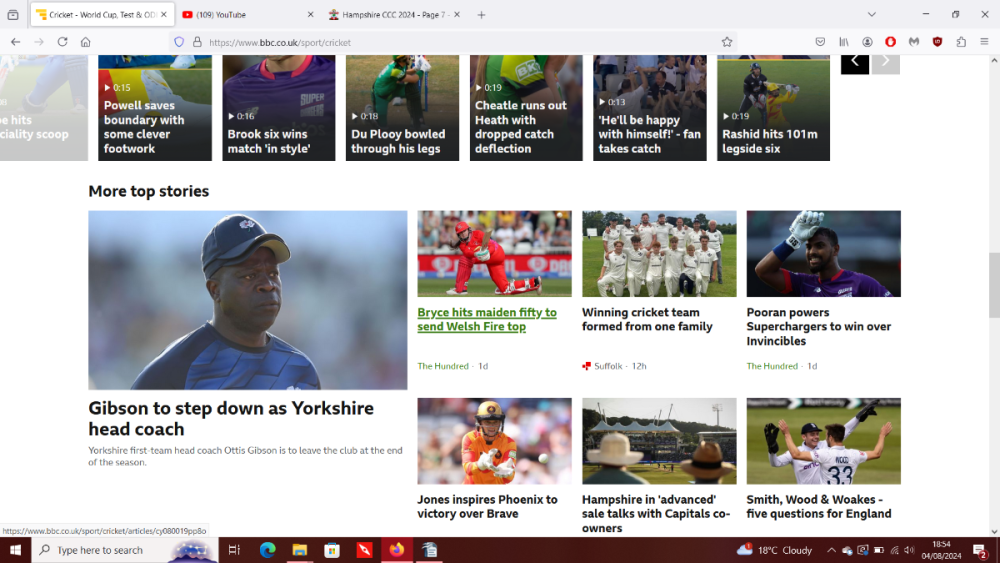The image size is (1000, 563).
Task: Play the 'Rashid hits 101m legside six' video
Action: [773, 108]
